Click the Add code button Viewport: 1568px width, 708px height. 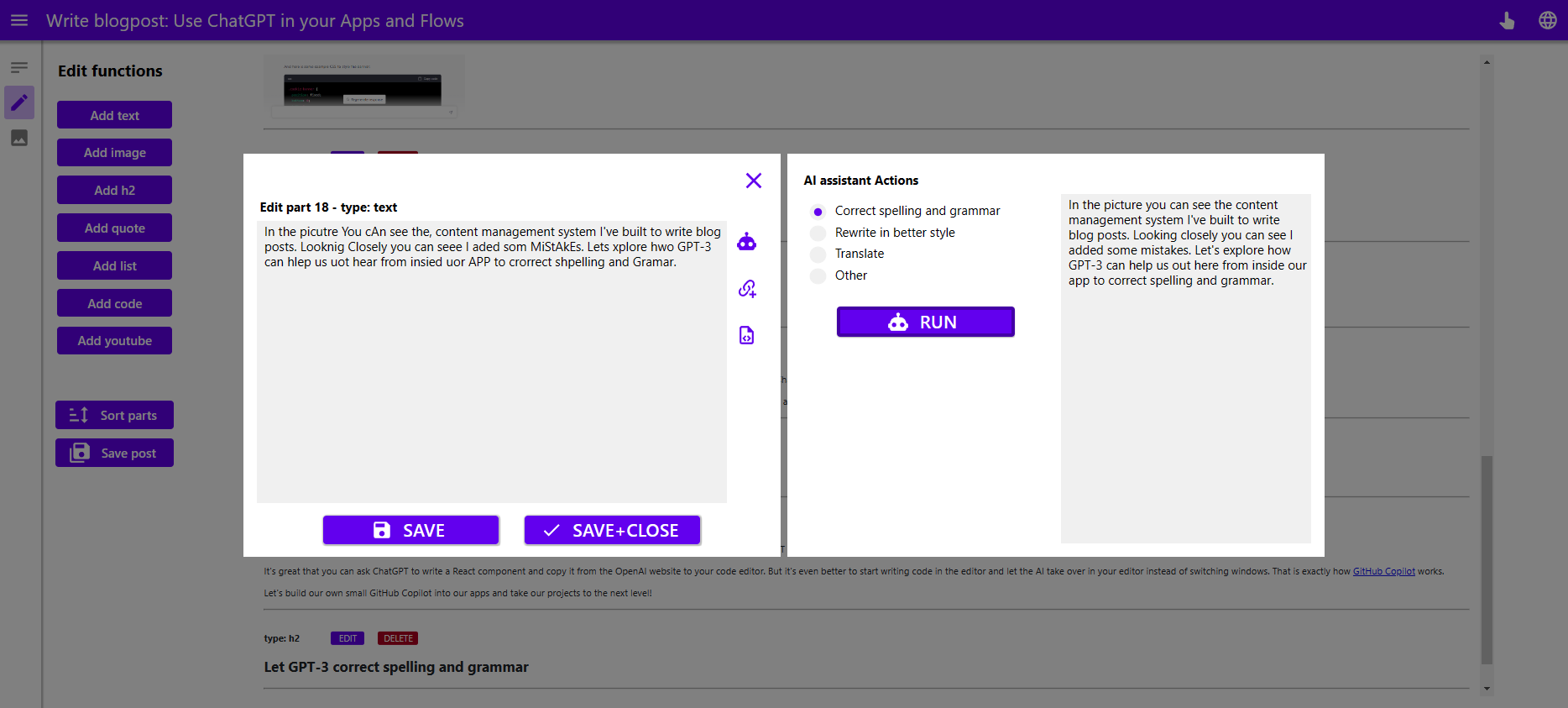coord(115,303)
